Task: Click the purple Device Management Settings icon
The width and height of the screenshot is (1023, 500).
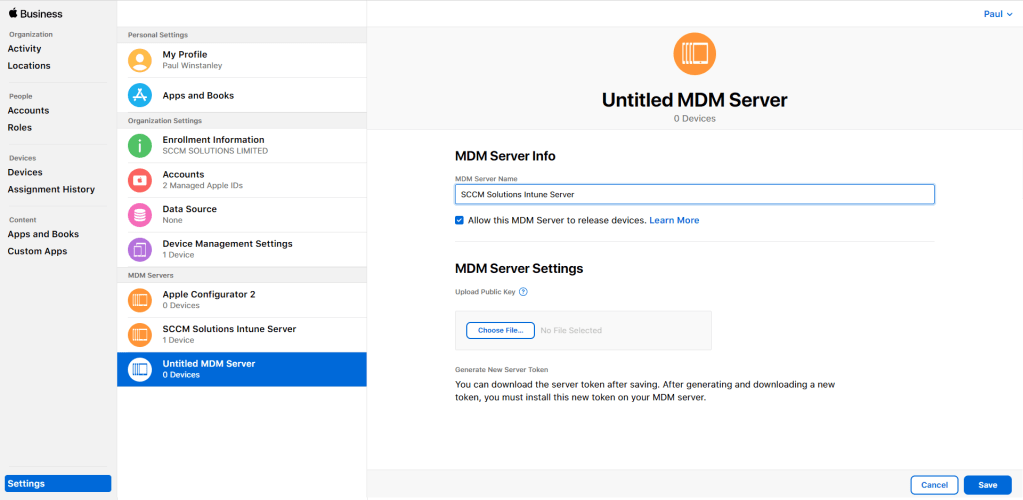Action: pos(141,249)
